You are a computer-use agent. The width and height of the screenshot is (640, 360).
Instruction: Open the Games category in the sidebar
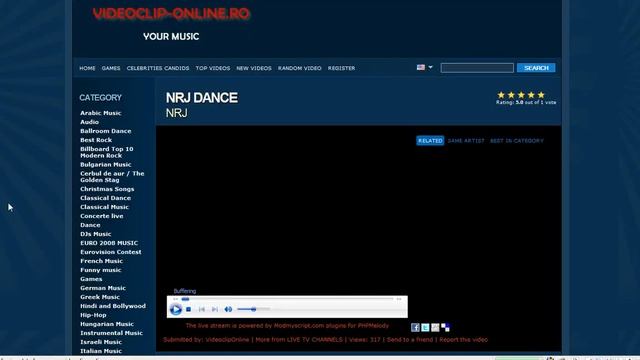tap(91, 279)
